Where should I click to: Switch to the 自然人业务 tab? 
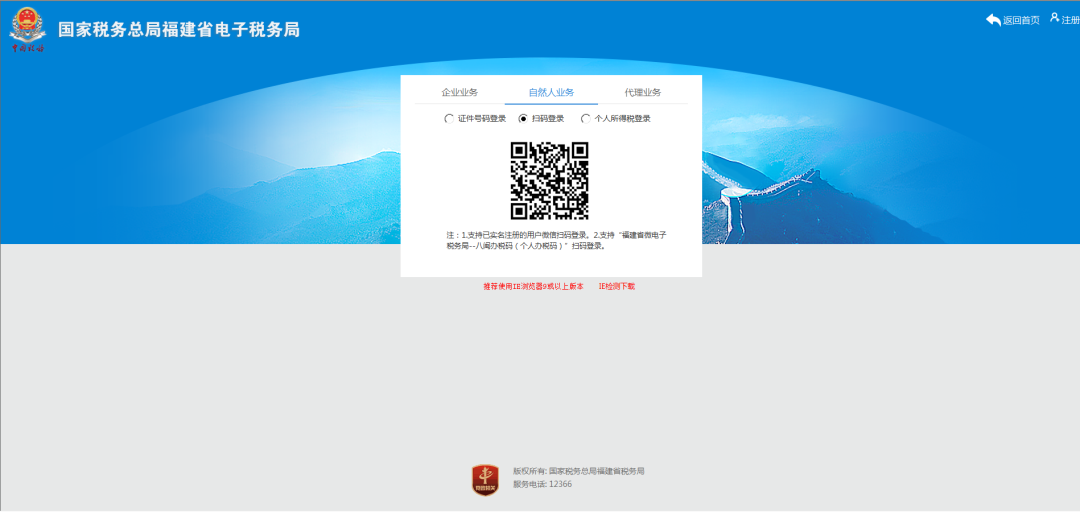[551, 92]
